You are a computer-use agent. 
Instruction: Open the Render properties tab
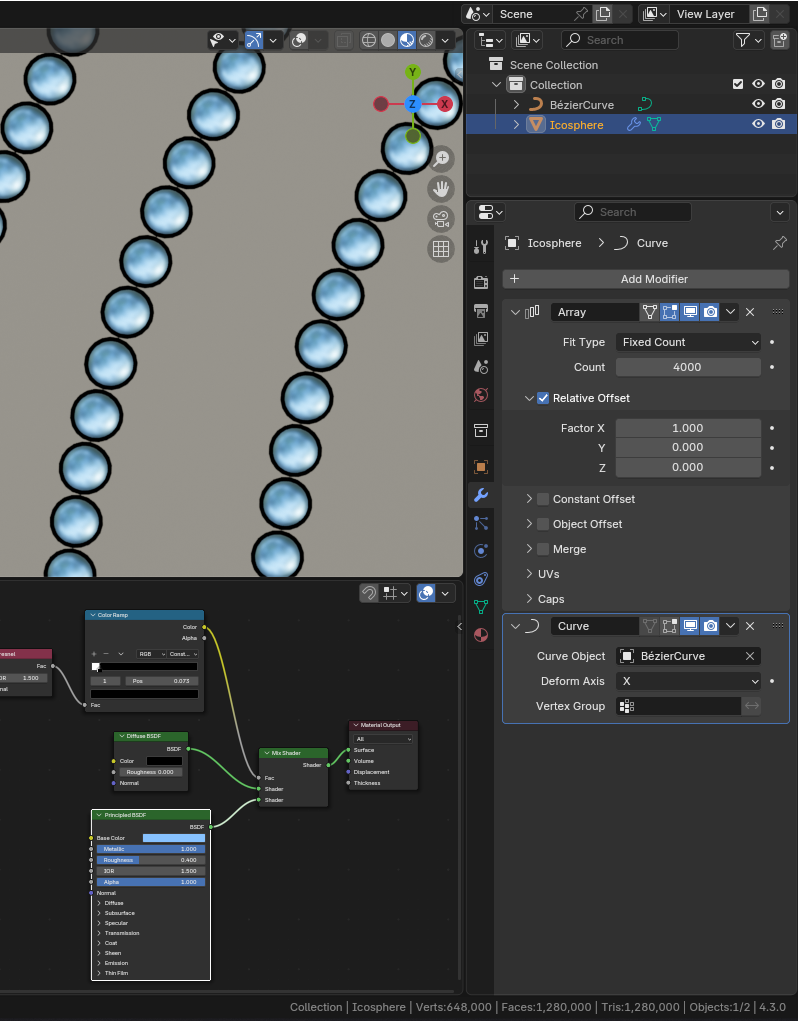click(x=481, y=282)
